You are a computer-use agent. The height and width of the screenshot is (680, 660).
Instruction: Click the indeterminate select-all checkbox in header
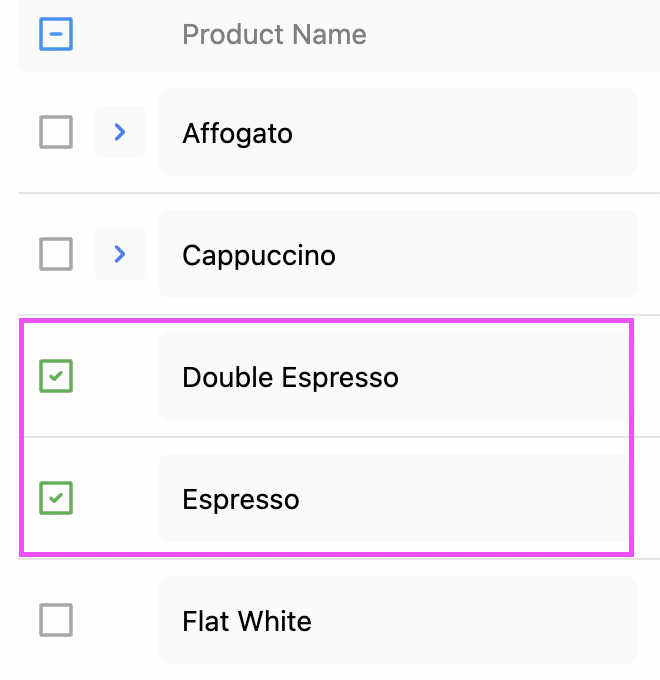(x=56, y=35)
